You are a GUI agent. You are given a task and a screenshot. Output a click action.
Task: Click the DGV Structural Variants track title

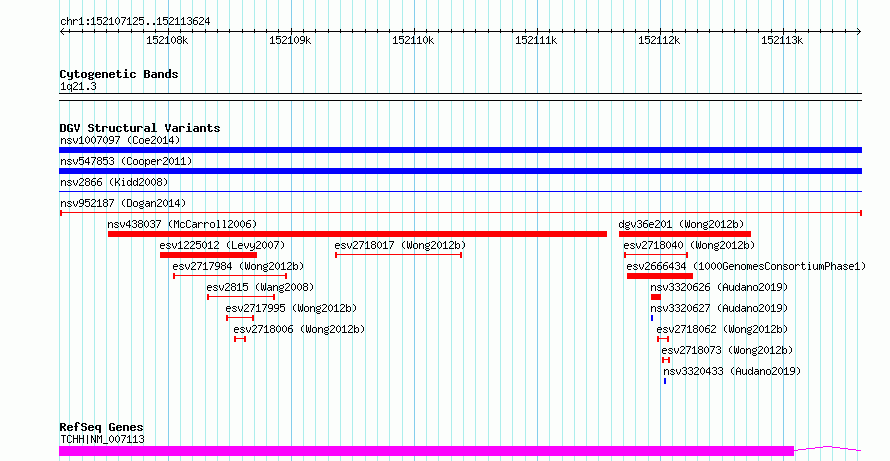coord(140,128)
